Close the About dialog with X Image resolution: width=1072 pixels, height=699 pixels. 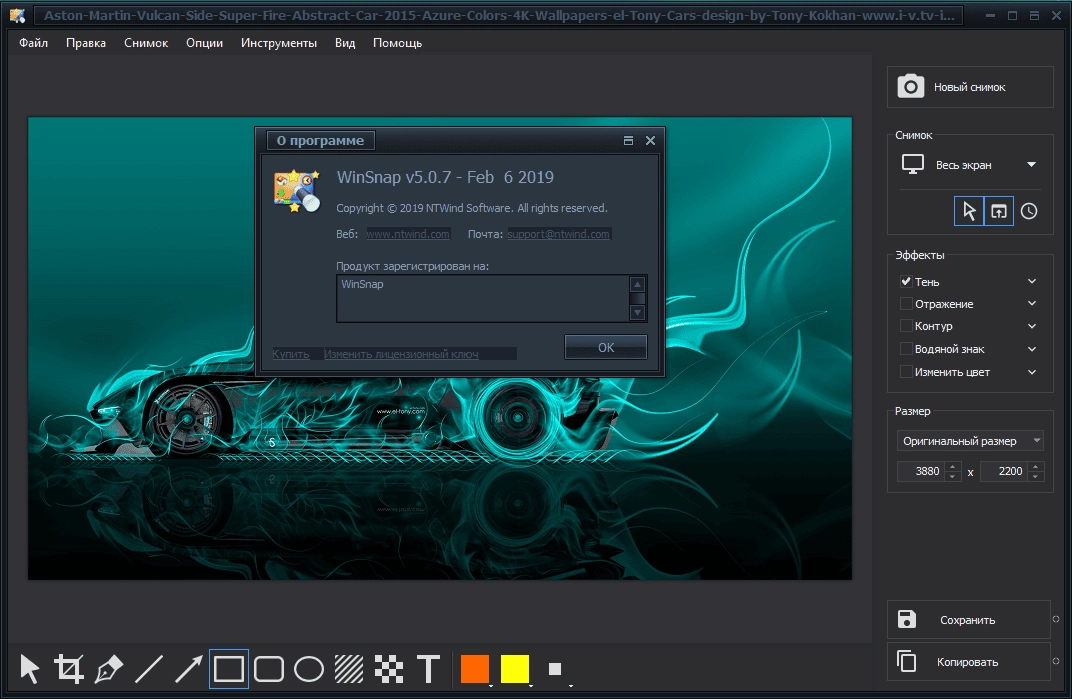[650, 140]
